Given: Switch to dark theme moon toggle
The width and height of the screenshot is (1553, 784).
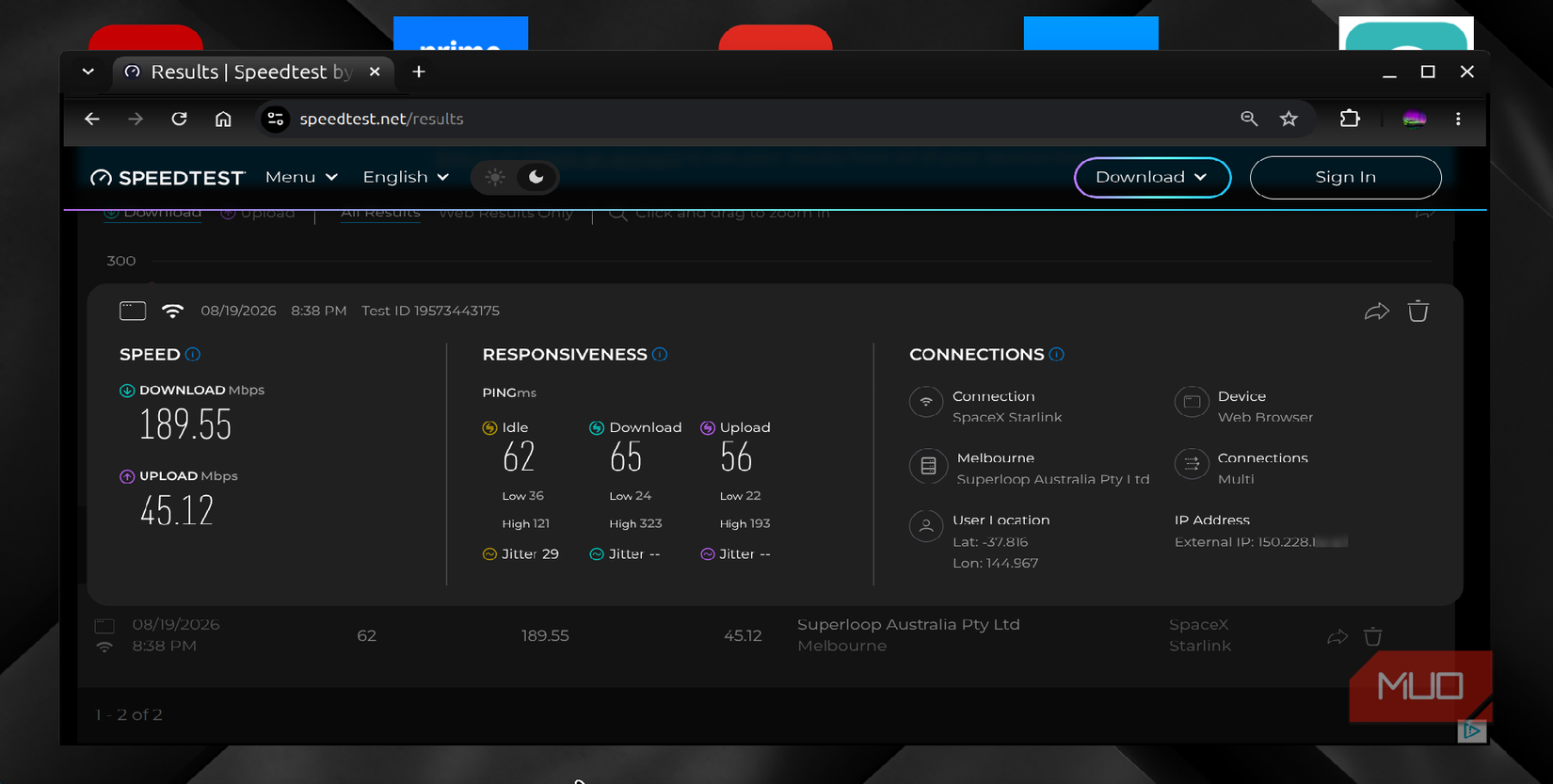Looking at the screenshot, I should coord(536,177).
